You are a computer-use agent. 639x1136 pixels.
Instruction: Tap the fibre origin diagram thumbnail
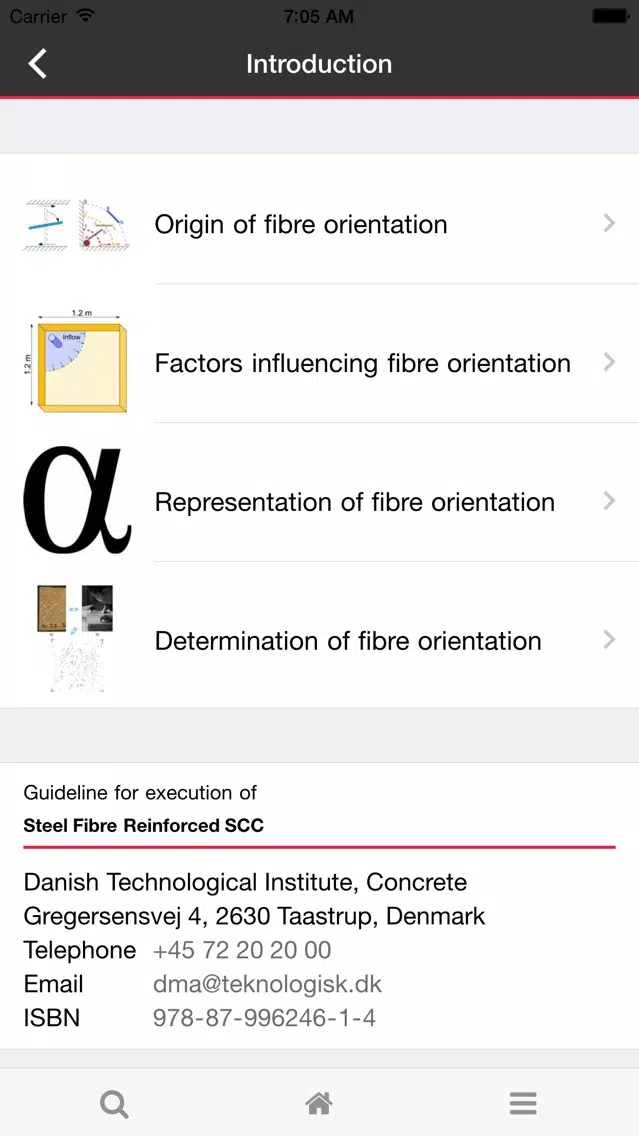coord(78,223)
